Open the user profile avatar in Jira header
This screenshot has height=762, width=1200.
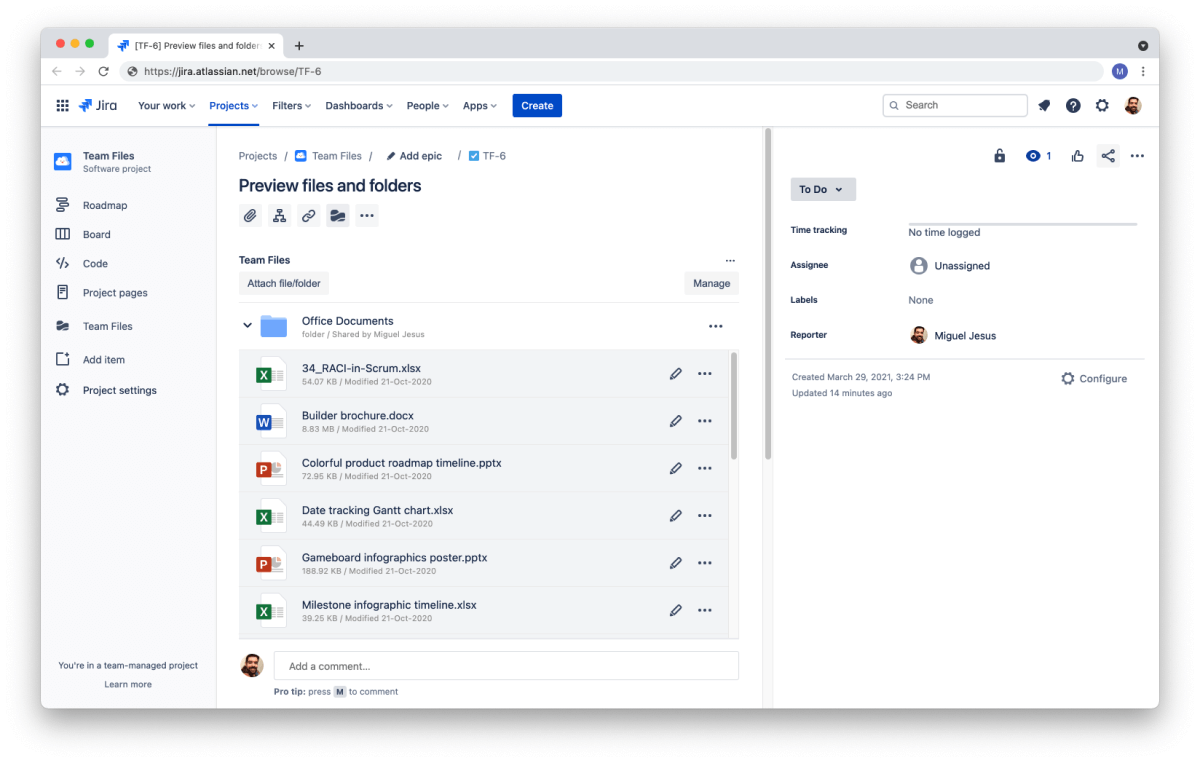pyautogui.click(x=1133, y=105)
